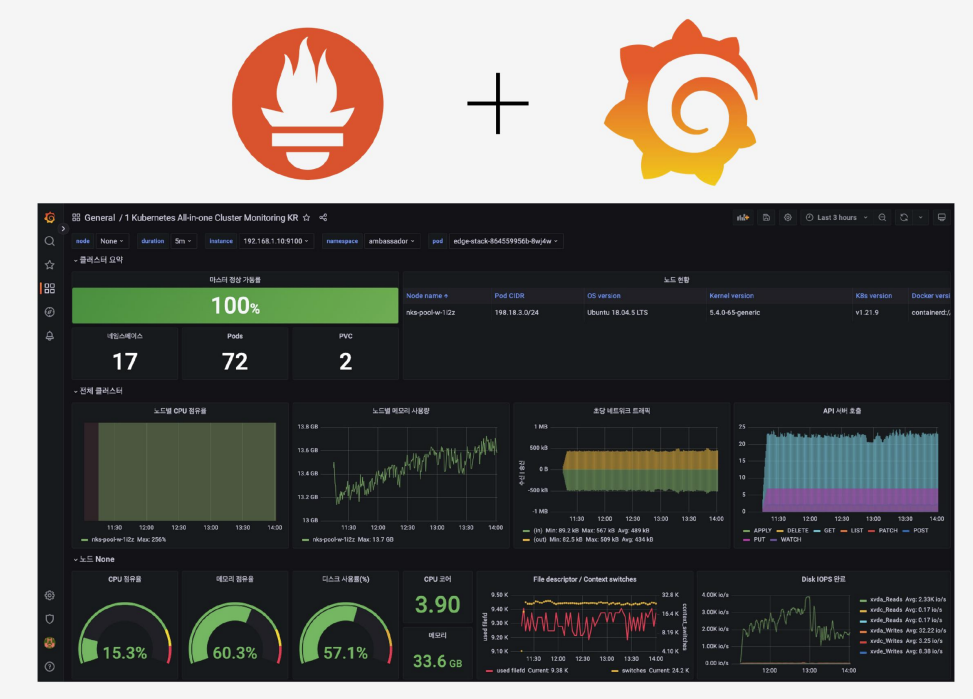Open the namespace dropdown showing ambassador
The height and width of the screenshot is (699, 973).
point(392,241)
